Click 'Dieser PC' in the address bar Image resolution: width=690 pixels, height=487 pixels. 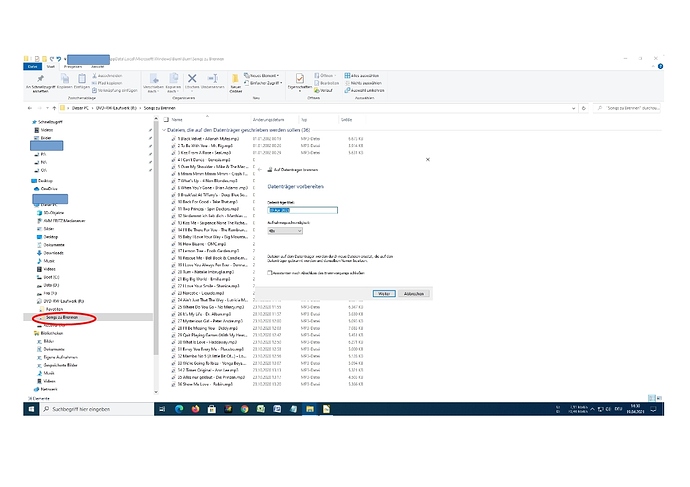[x=80, y=108]
